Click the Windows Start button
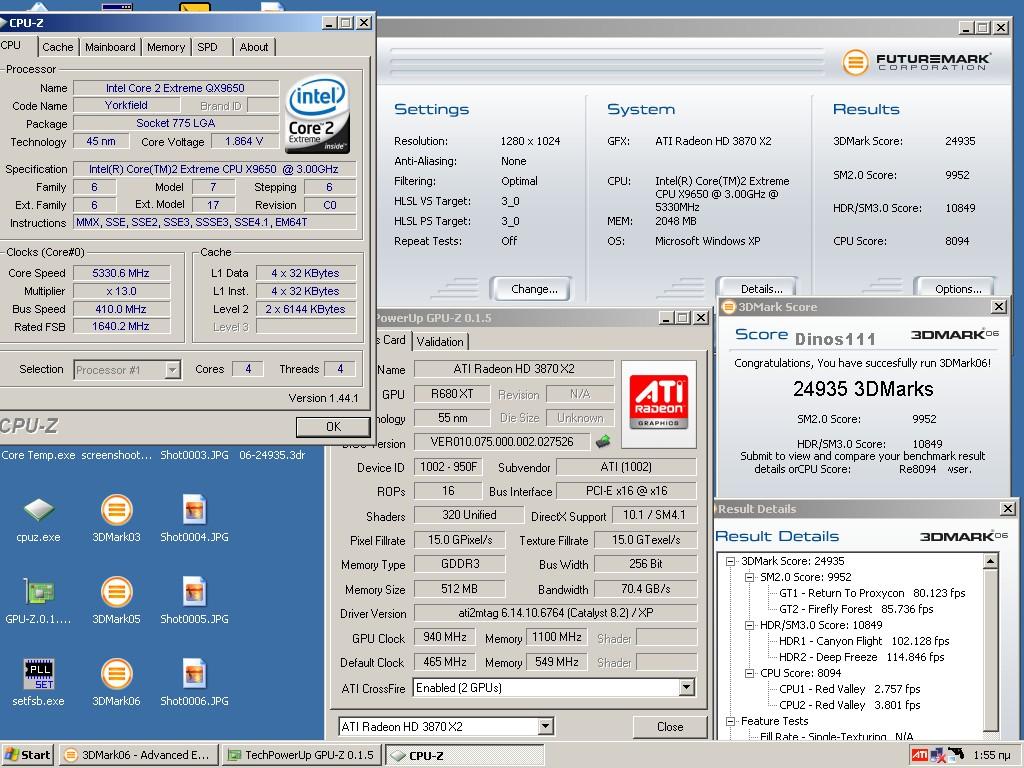The image size is (1024, 768). click(x=27, y=755)
